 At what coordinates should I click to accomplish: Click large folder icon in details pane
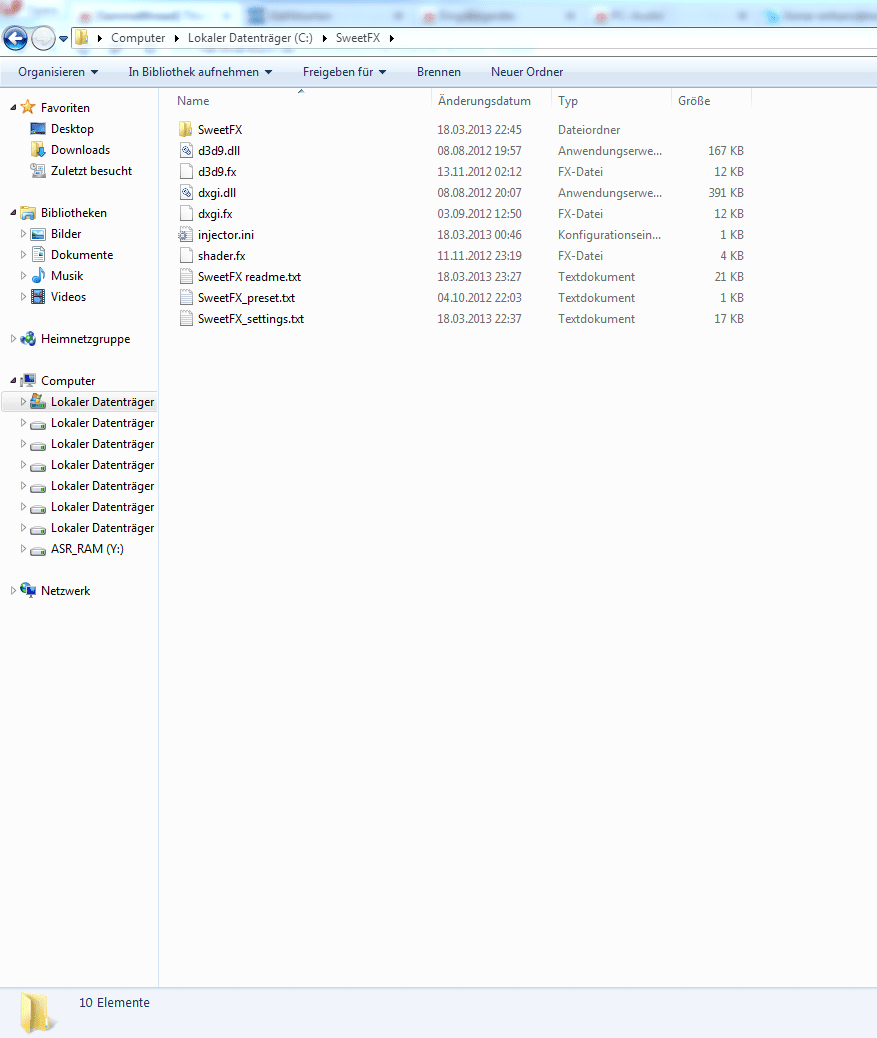[36, 1012]
